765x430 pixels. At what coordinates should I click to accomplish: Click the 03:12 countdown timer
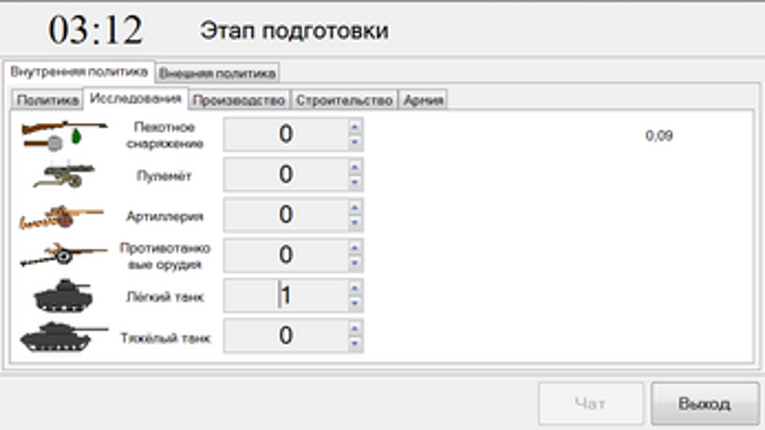(x=96, y=30)
